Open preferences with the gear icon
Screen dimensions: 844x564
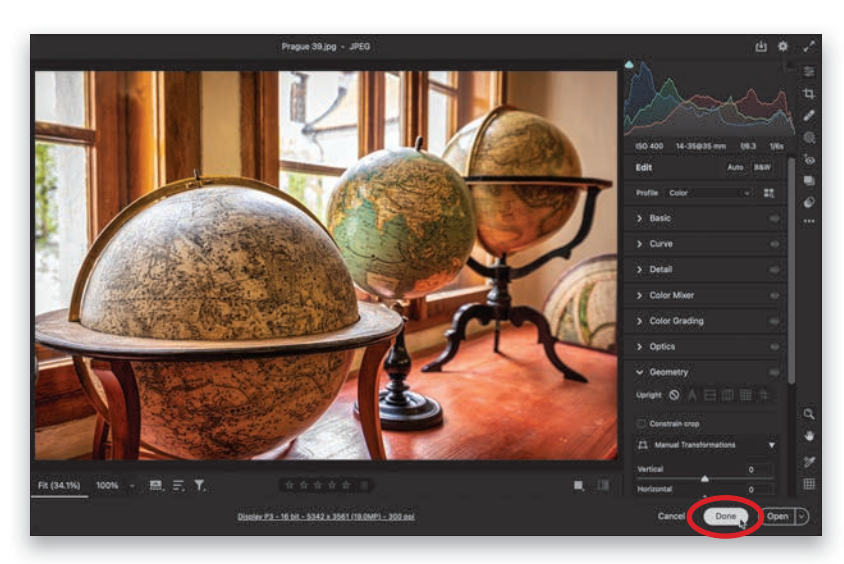pos(783,46)
